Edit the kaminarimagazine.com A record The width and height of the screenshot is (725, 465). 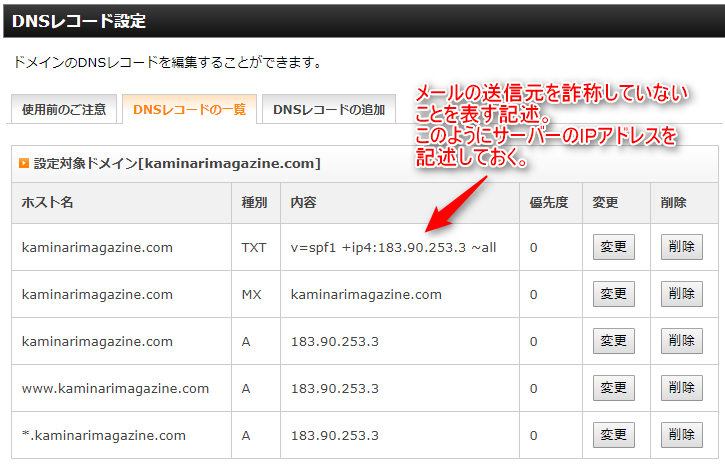tap(613, 341)
